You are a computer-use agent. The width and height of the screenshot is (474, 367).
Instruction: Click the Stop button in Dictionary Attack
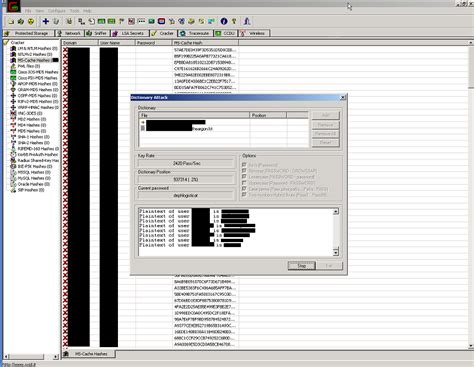pos(302,266)
